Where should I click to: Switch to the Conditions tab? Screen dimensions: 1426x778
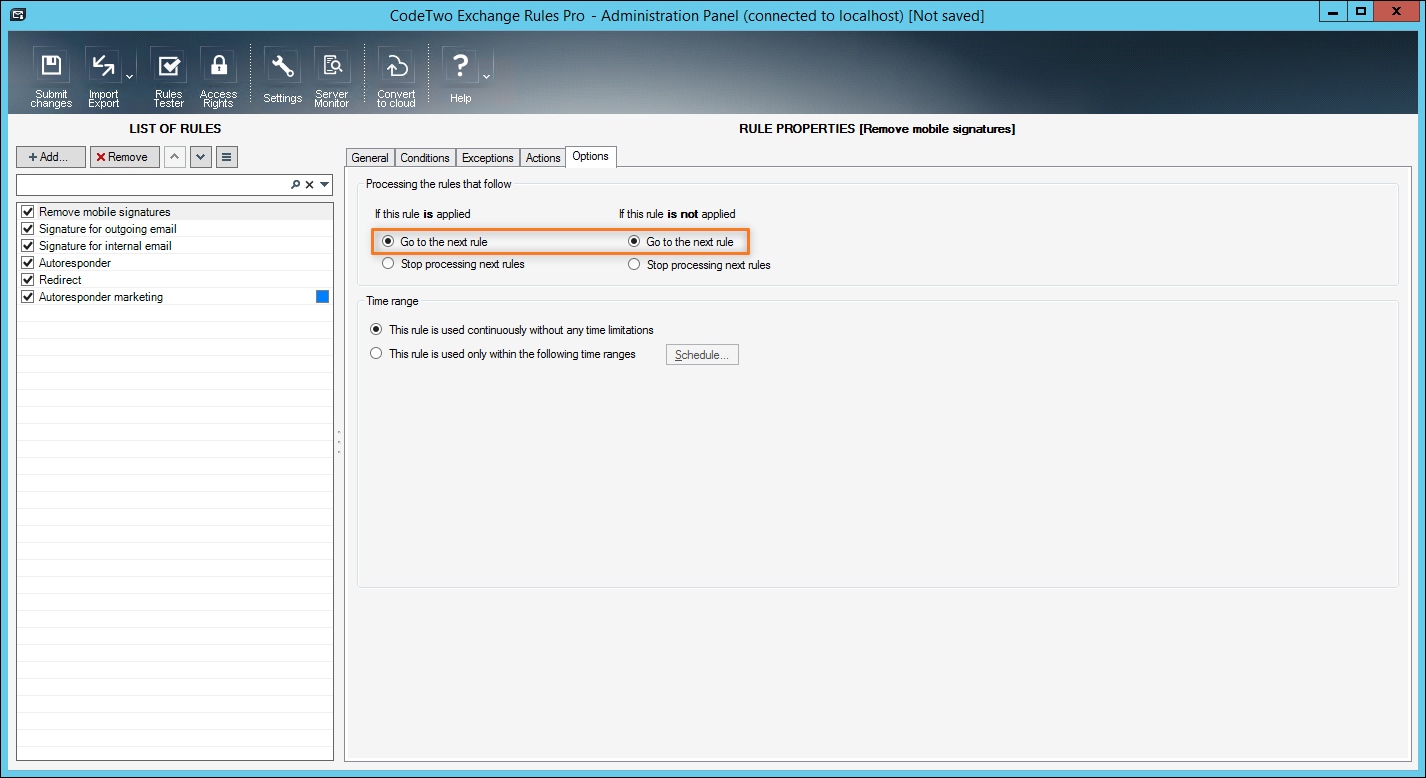tap(425, 158)
